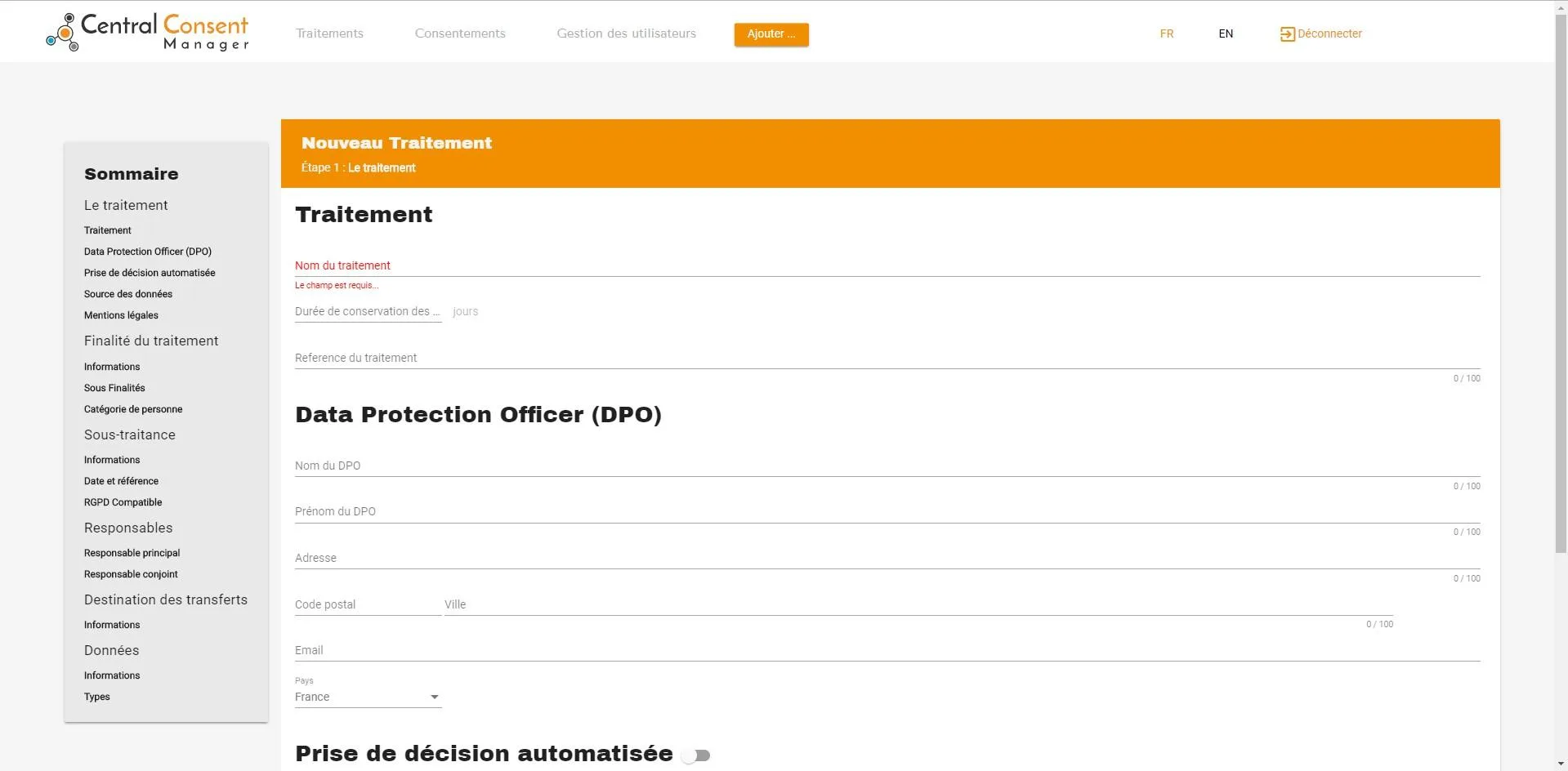Open the Consentements menu
This screenshot has width=1568, height=771.
click(x=460, y=33)
